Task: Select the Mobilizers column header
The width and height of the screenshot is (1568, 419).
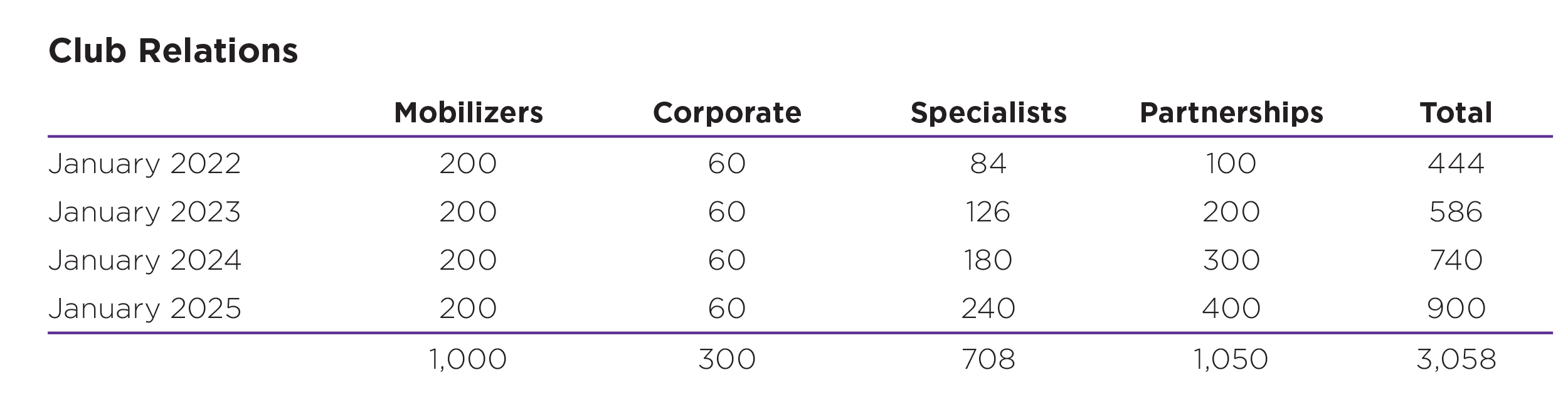Action: click(469, 113)
